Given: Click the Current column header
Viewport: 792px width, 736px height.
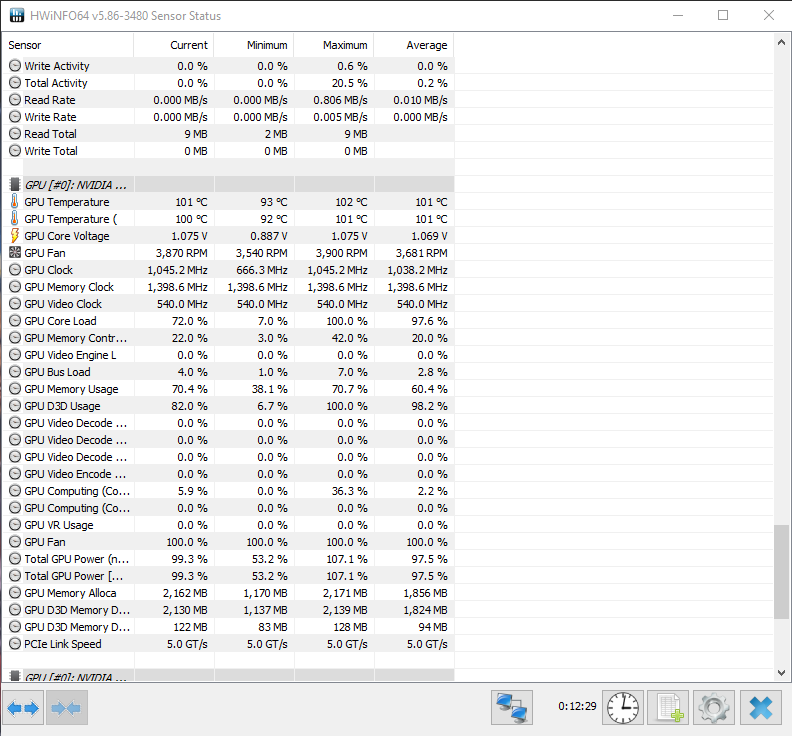Looking at the screenshot, I should (174, 45).
